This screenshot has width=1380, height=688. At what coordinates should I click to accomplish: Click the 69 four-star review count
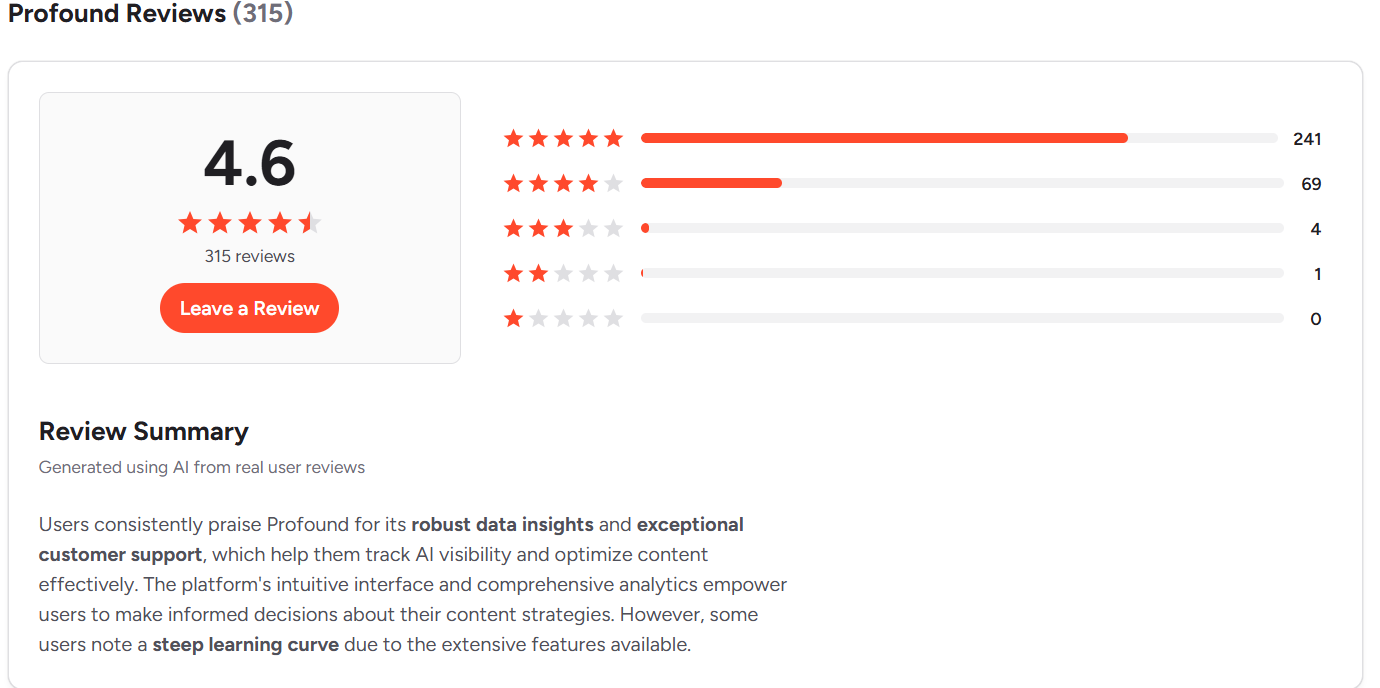[1311, 184]
